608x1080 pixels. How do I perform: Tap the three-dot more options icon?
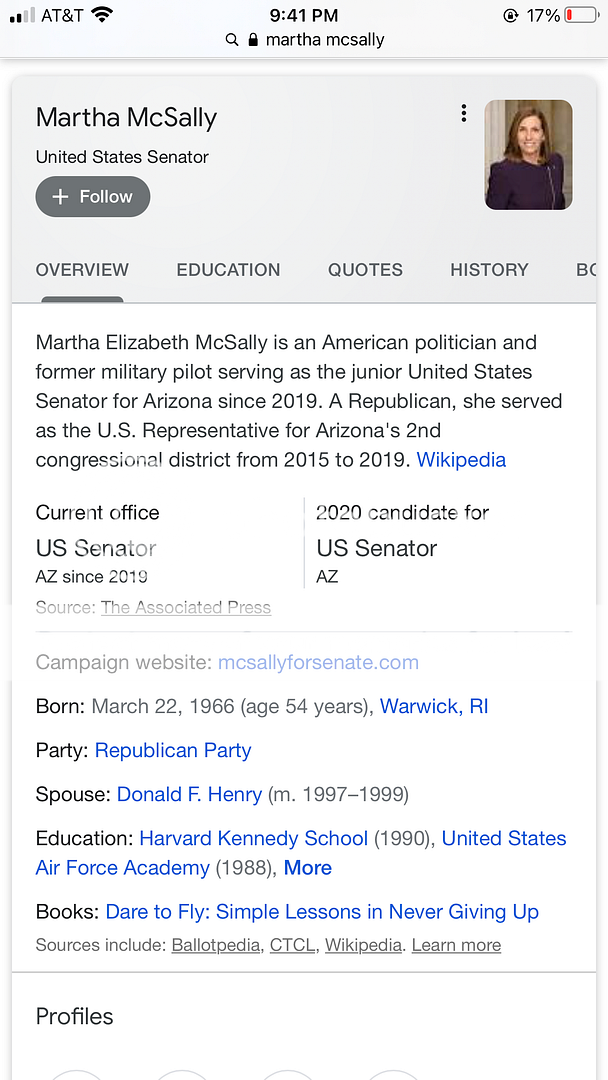tap(463, 113)
